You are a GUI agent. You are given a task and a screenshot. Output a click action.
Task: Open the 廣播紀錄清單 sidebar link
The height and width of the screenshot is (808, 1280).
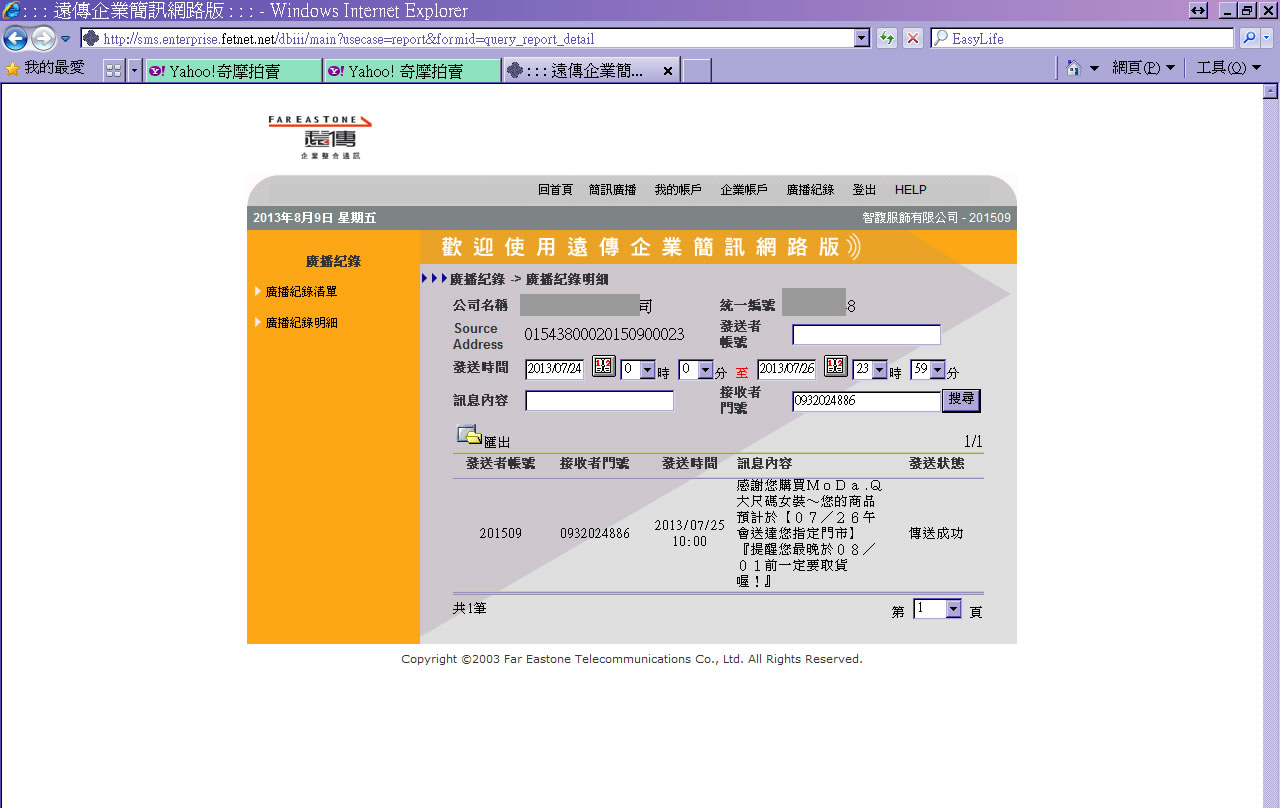click(301, 292)
